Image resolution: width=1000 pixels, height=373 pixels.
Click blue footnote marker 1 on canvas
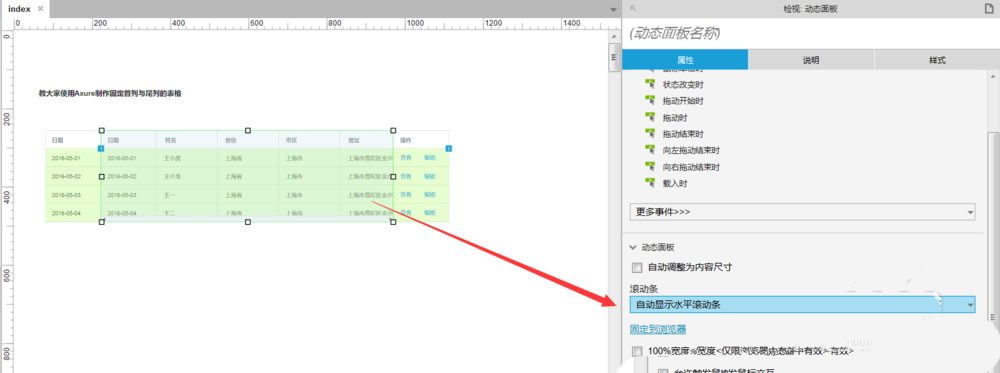[x=101, y=149]
